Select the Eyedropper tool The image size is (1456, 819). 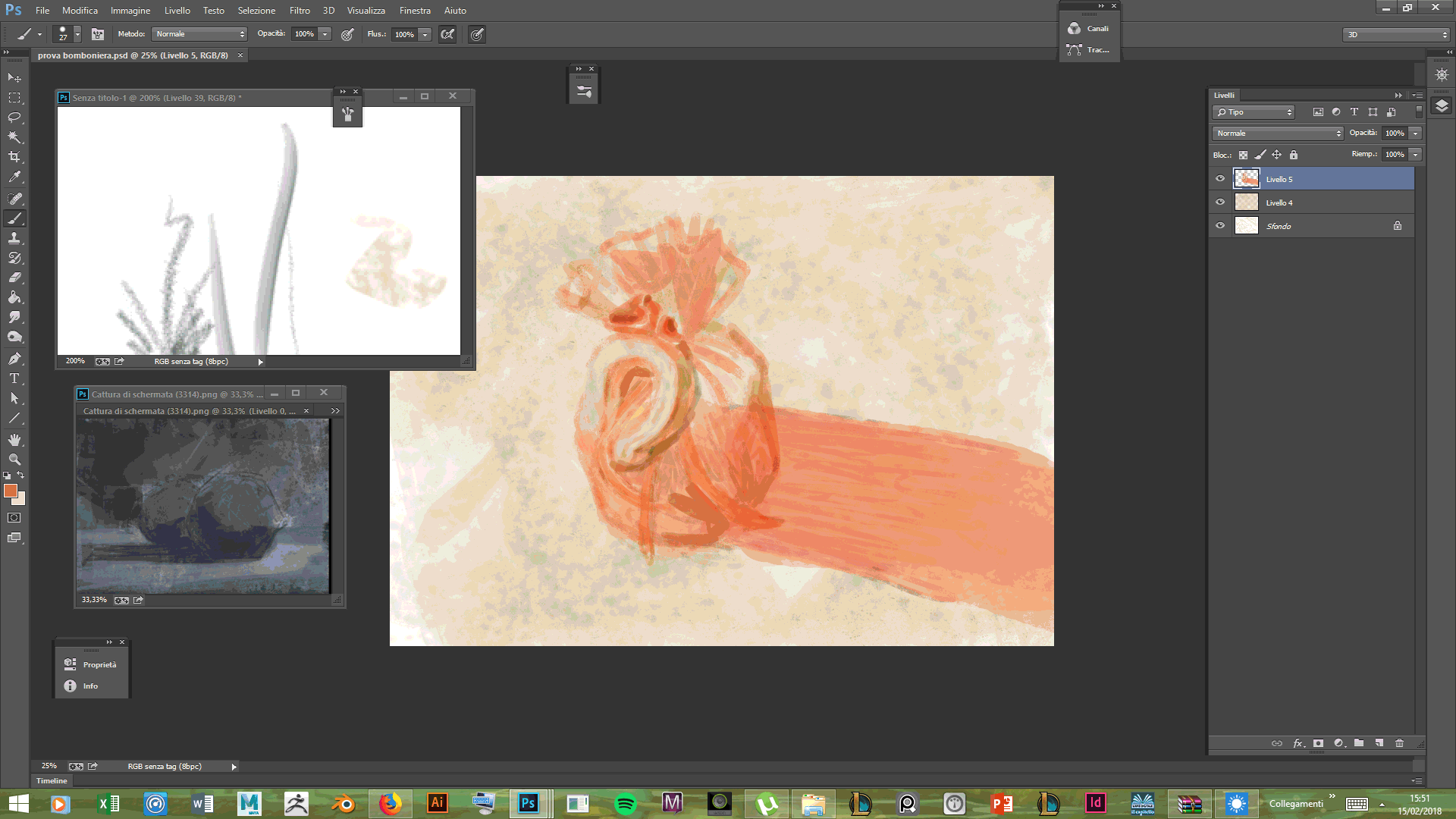point(14,177)
